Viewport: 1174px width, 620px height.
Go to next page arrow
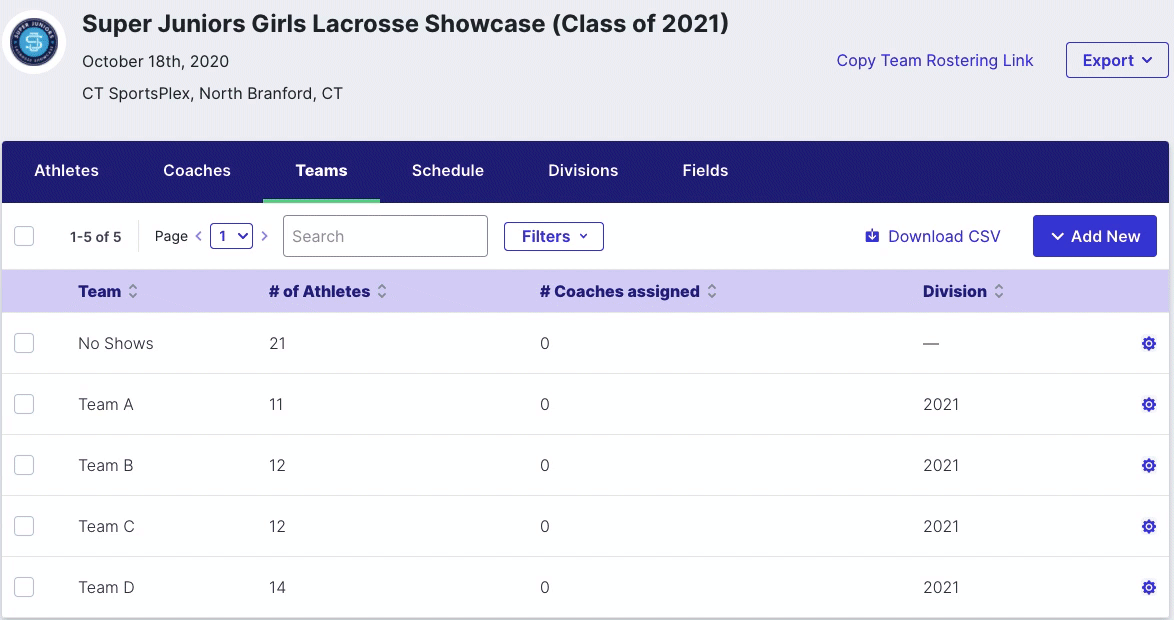tap(264, 236)
